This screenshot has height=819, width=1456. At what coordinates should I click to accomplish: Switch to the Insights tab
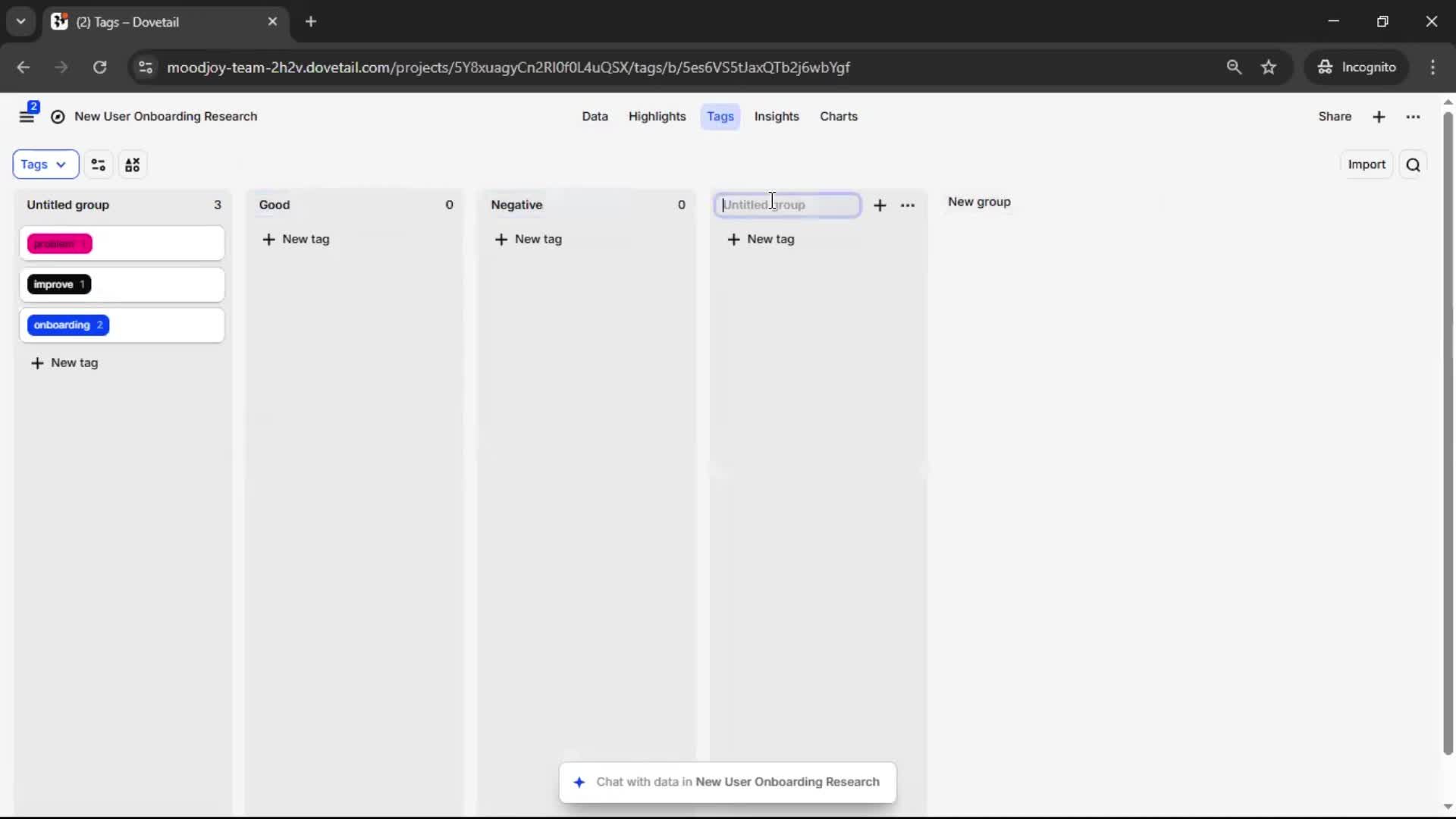point(776,117)
